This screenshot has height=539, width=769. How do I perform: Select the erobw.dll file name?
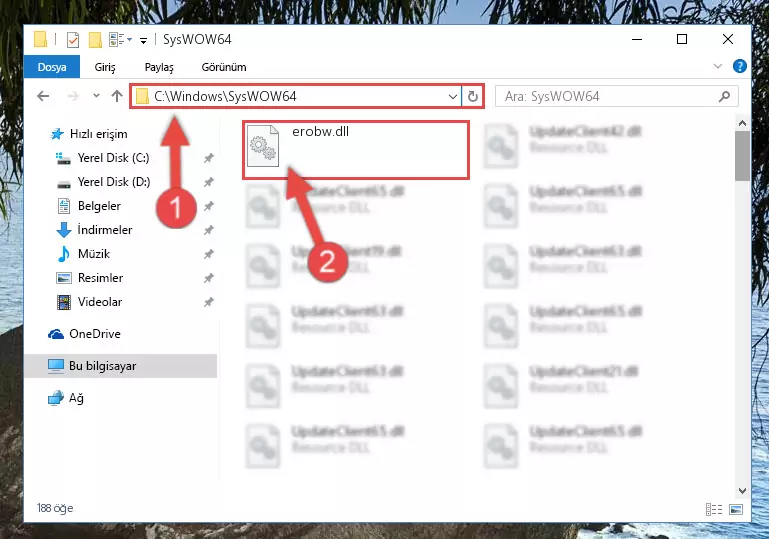click(320, 131)
